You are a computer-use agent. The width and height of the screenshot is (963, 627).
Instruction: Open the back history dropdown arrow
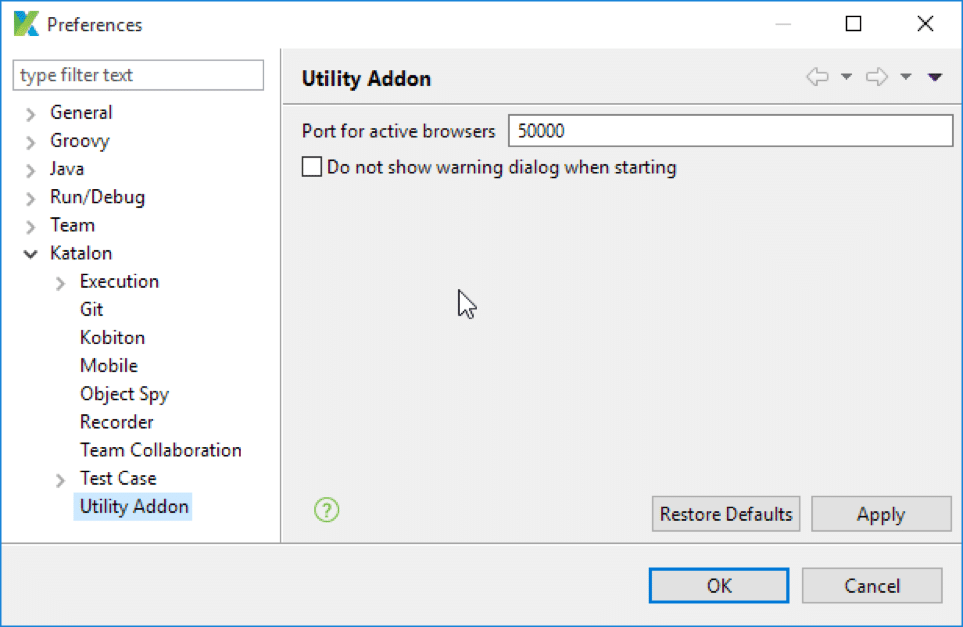846,78
